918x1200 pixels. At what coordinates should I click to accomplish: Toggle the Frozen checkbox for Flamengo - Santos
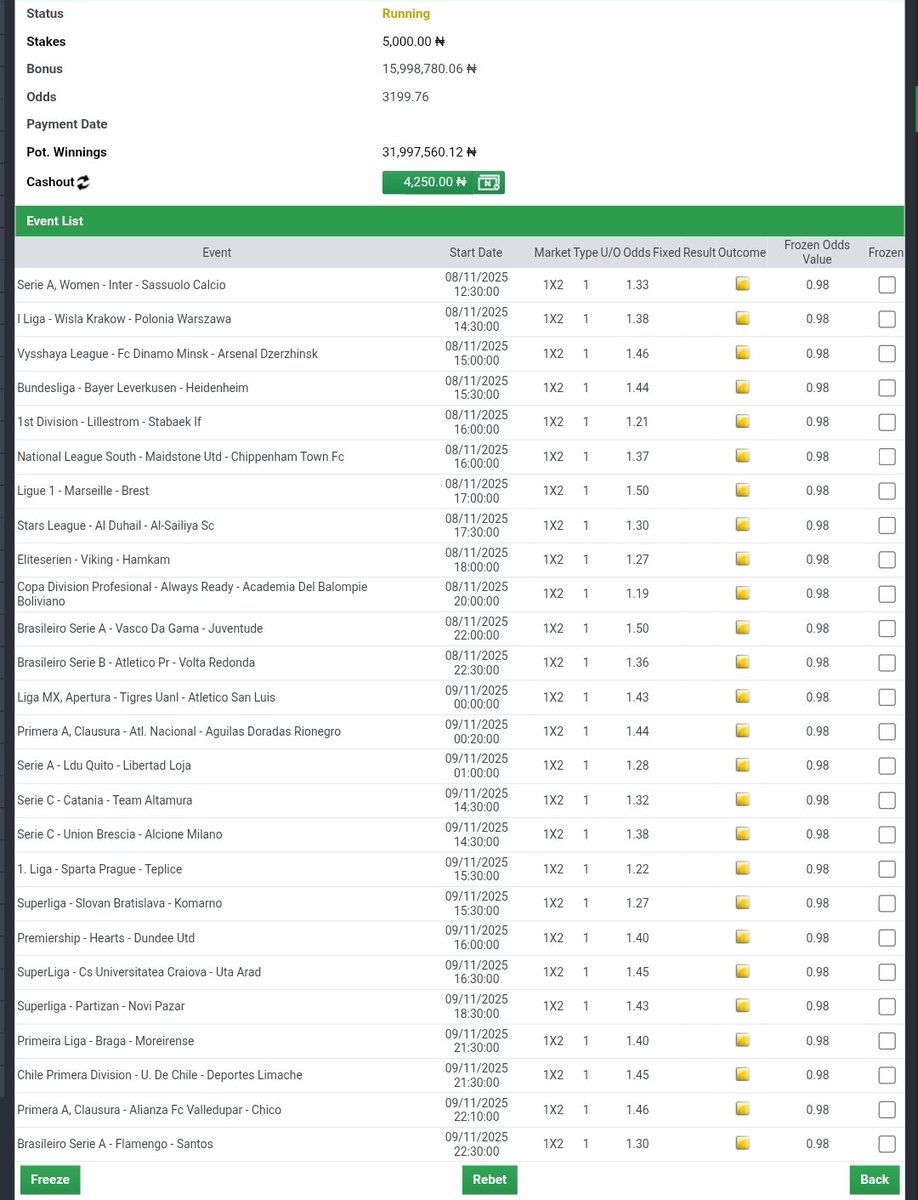click(x=887, y=1143)
